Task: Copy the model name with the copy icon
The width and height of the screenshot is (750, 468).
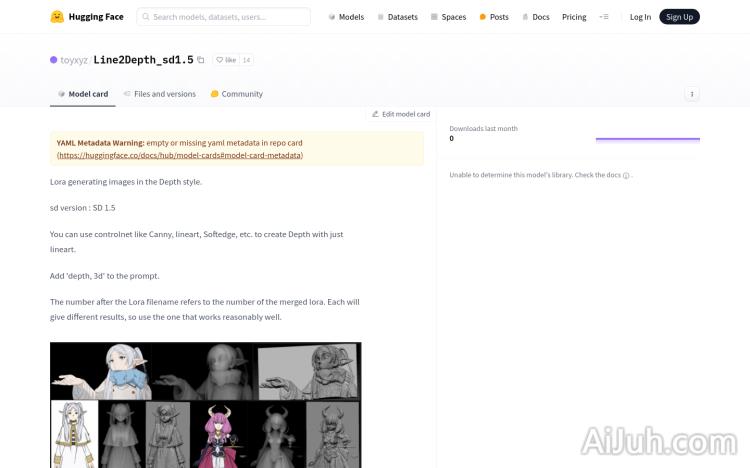Action: (201, 60)
